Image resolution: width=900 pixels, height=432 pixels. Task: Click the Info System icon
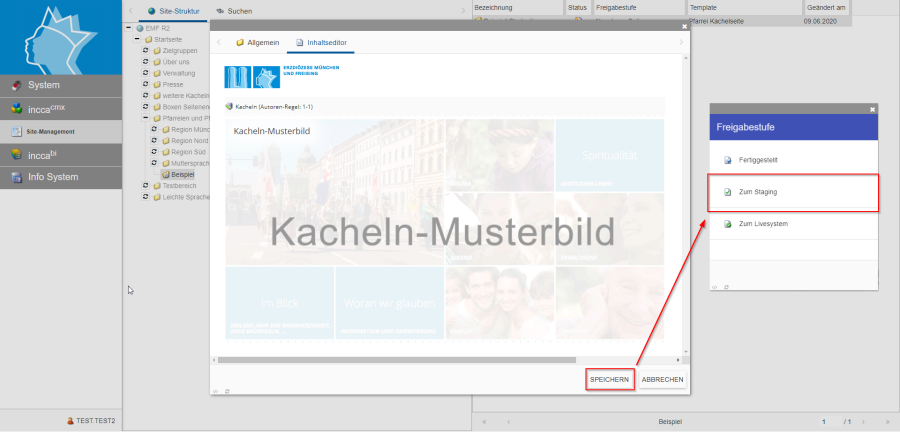click(x=14, y=177)
